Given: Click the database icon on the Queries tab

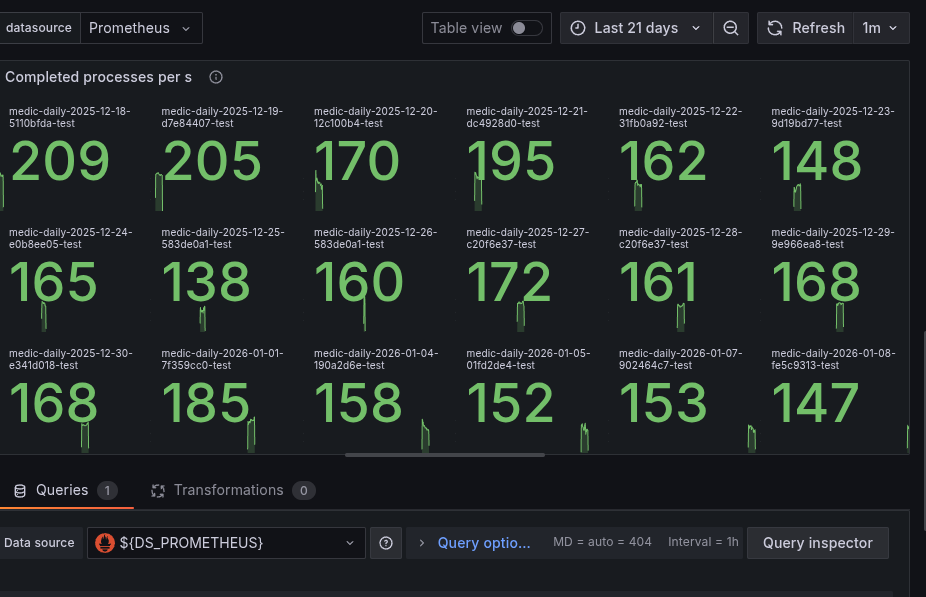Looking at the screenshot, I should (x=19, y=490).
